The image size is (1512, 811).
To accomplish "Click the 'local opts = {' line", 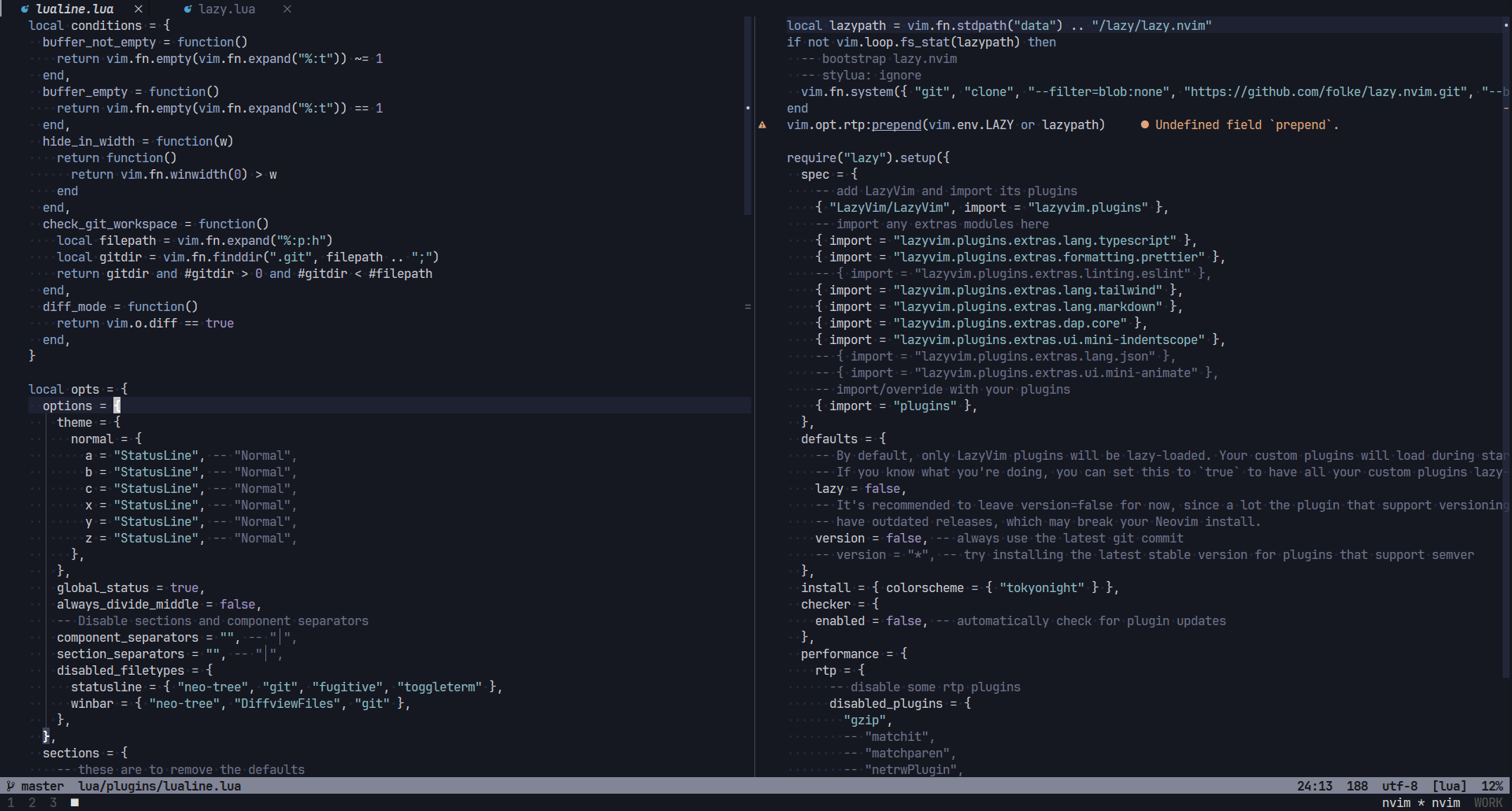I will tap(78, 389).
